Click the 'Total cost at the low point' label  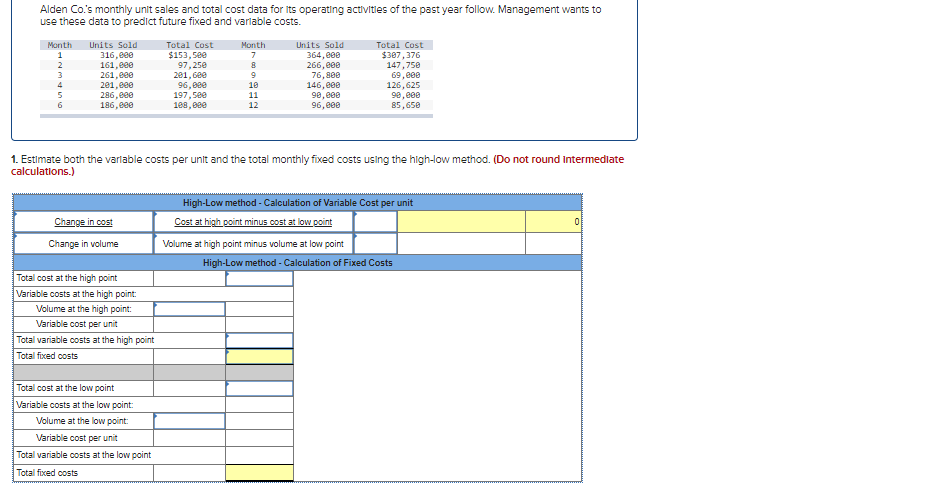[x=65, y=388]
